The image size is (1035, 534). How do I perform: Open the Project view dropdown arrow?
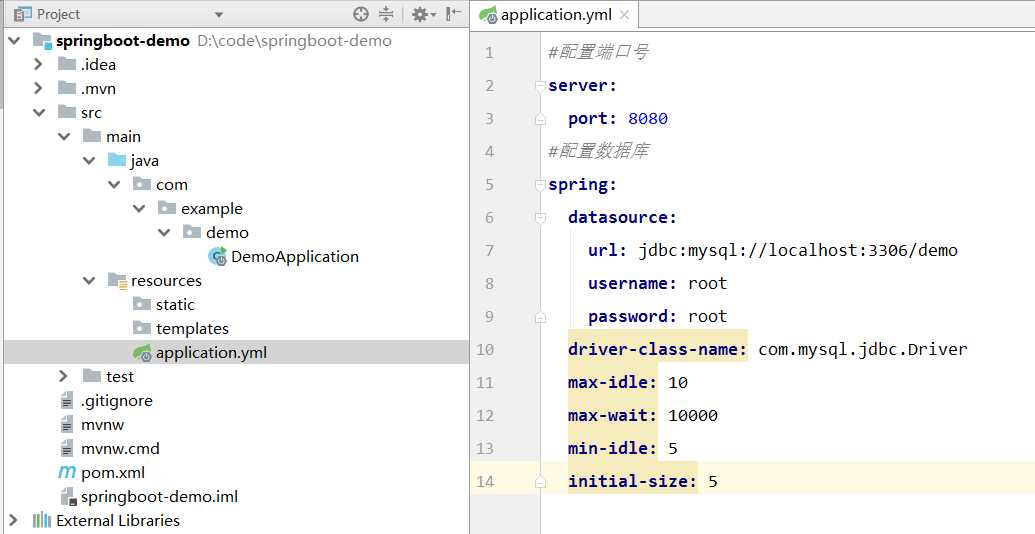point(219,15)
